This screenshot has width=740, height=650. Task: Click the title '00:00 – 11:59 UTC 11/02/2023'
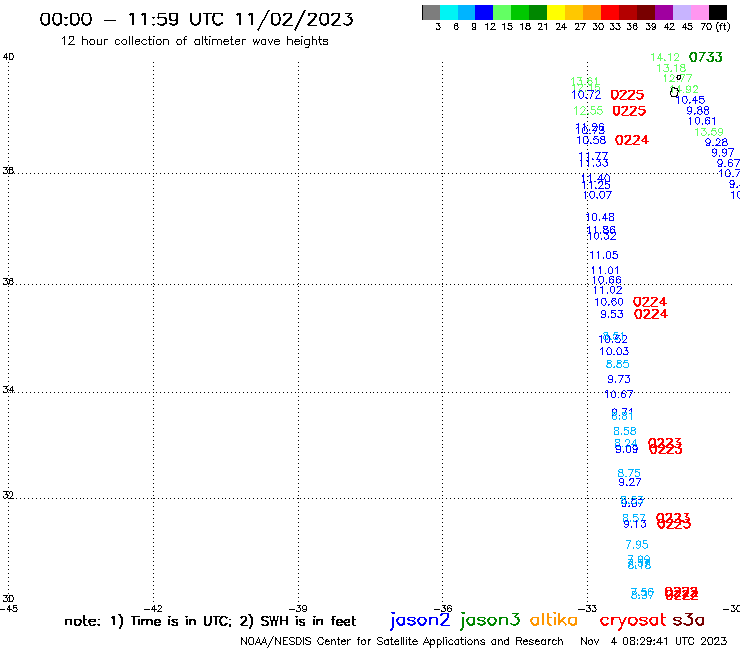(x=196, y=20)
